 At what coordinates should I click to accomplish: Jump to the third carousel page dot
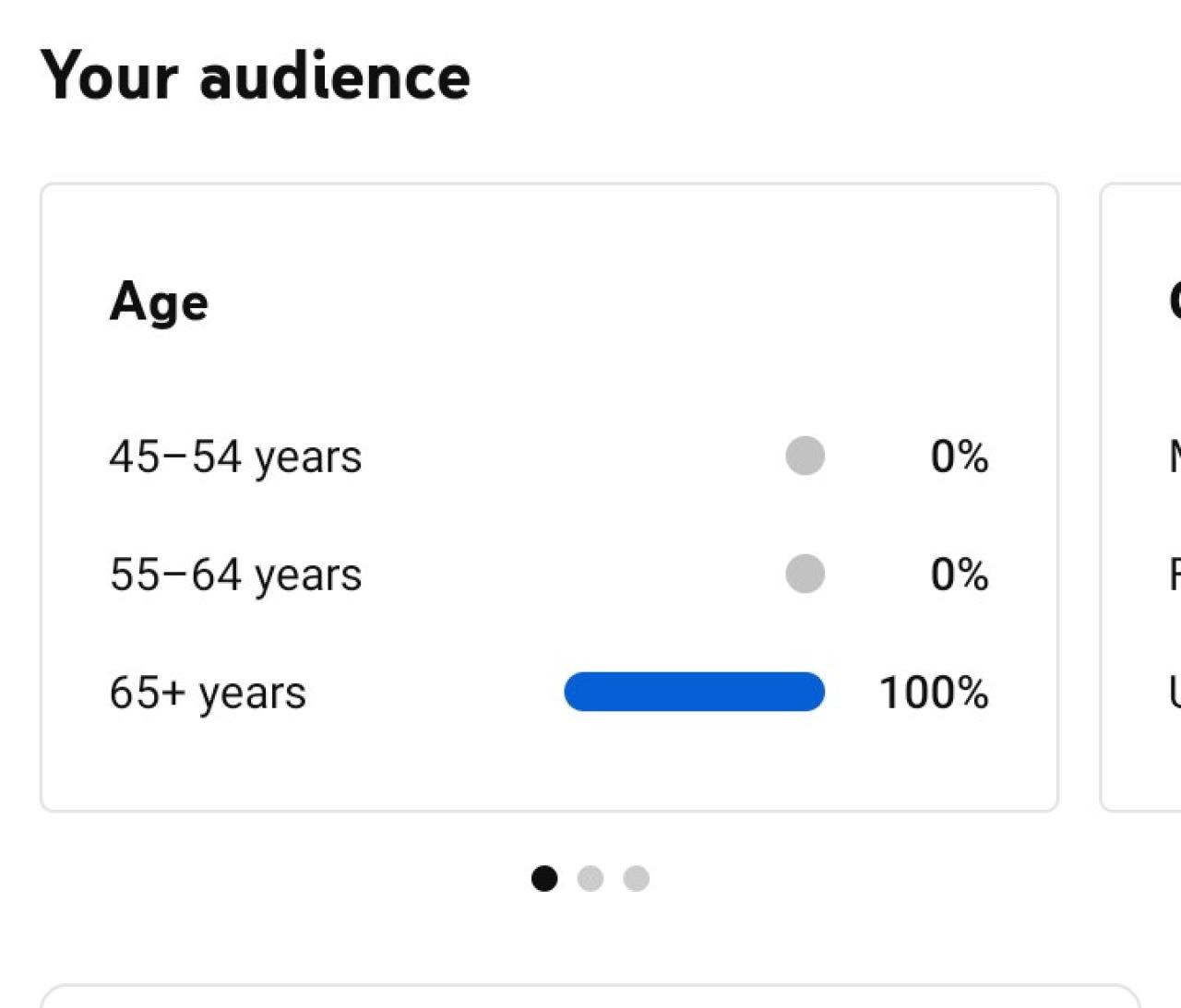coord(636,878)
